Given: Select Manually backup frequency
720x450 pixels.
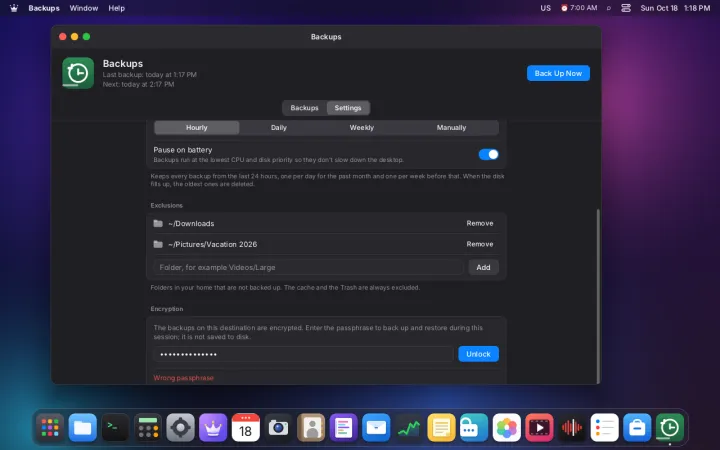Looking at the screenshot, I should click(451, 128).
